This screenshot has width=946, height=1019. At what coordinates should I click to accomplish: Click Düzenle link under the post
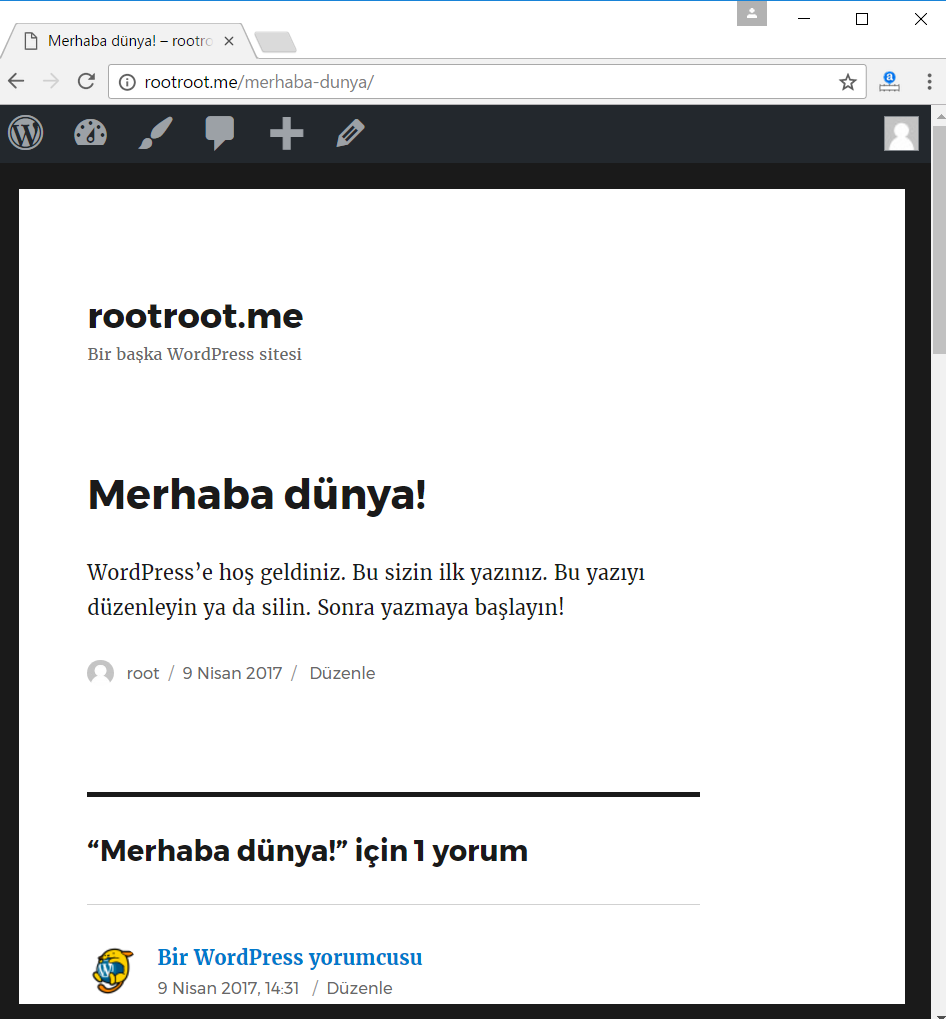click(x=342, y=673)
